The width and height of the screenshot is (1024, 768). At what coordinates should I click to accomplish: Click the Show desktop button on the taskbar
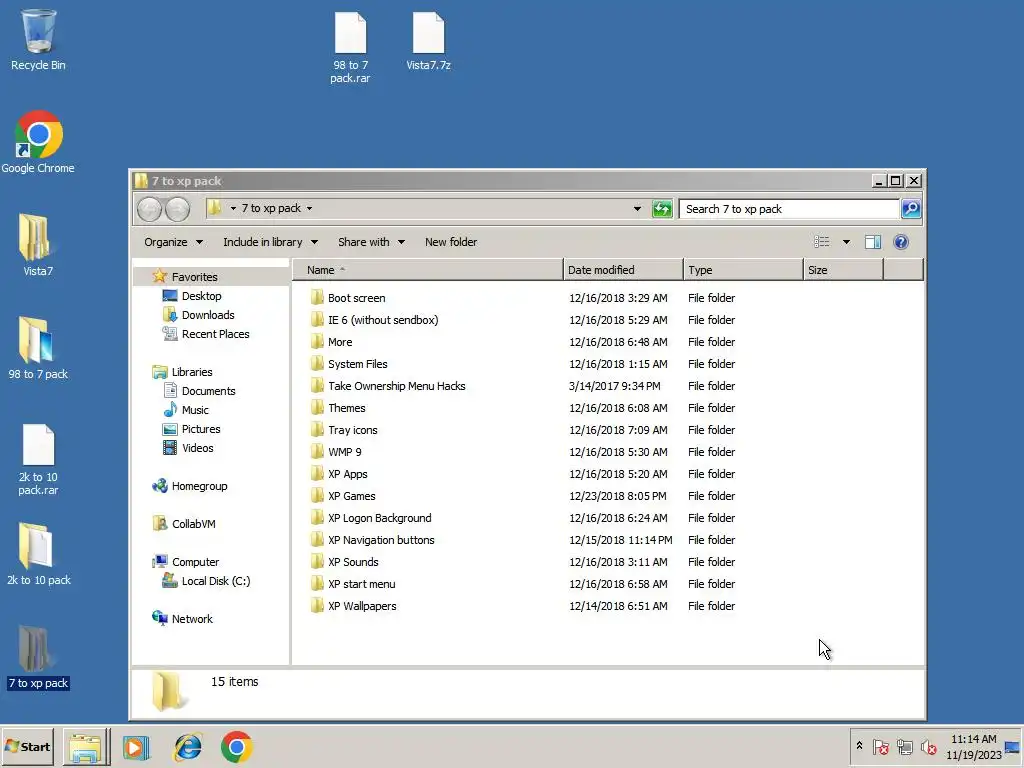click(1013, 747)
